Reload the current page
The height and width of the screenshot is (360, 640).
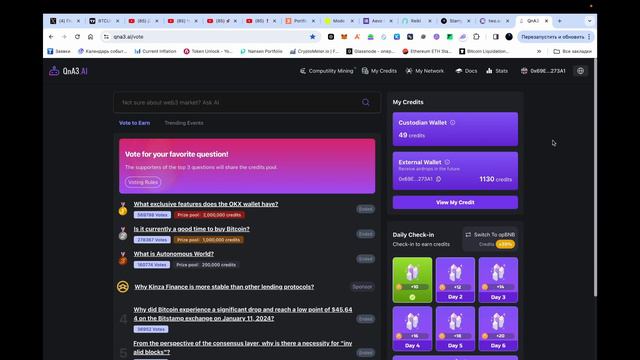77,37
